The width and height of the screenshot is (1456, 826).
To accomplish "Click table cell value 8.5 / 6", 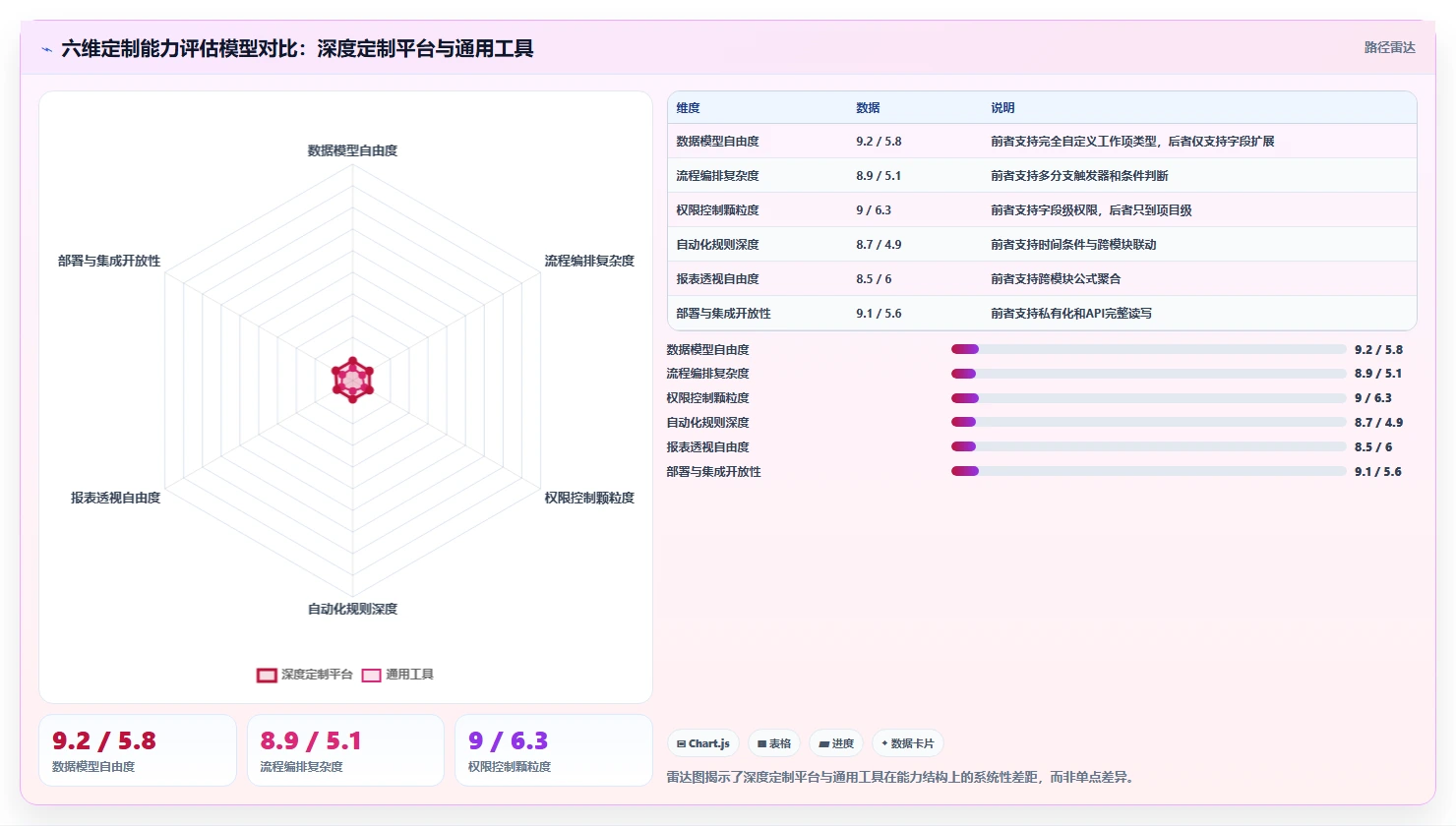I will 874,279.
